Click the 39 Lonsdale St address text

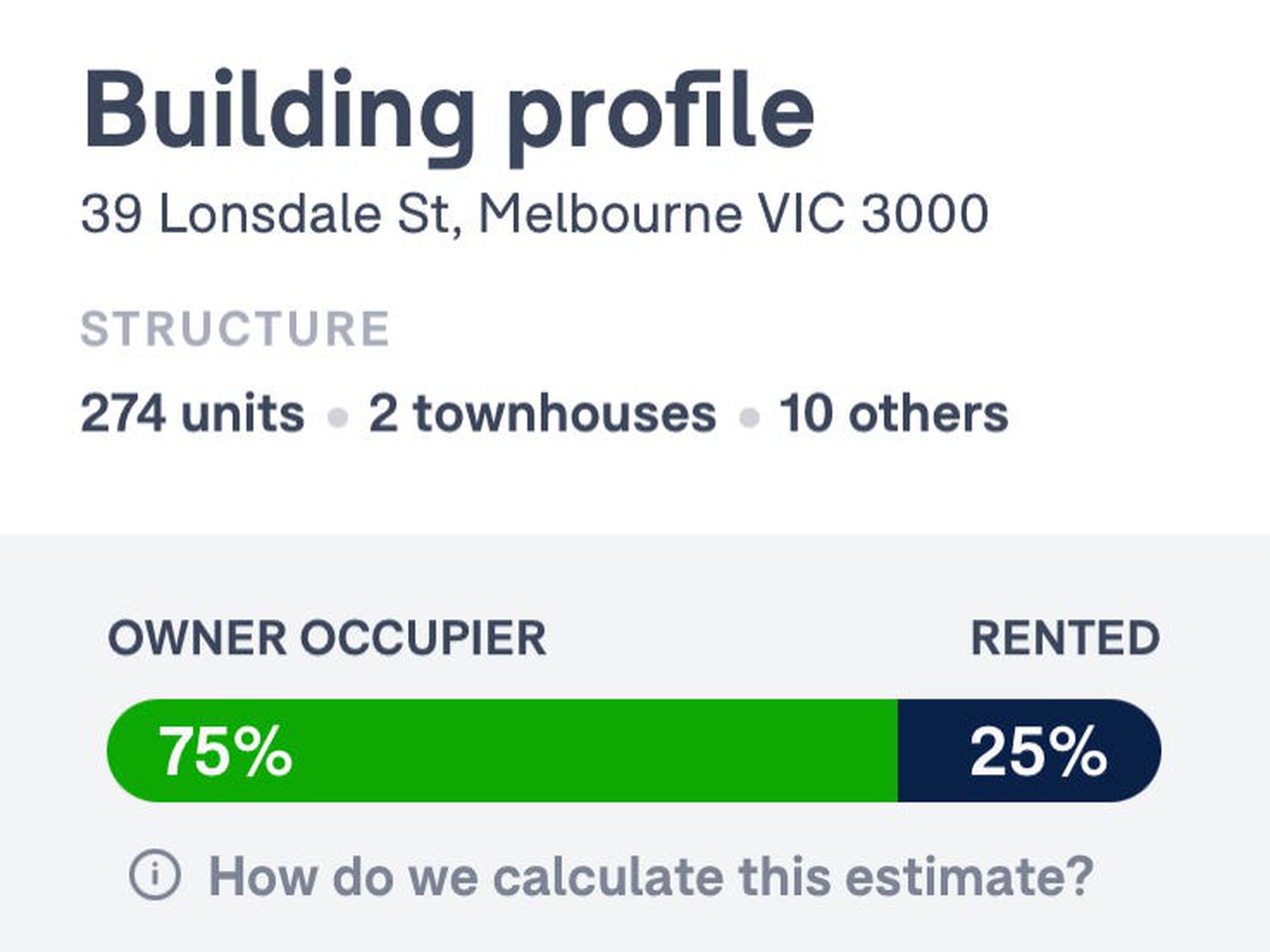pos(534,214)
